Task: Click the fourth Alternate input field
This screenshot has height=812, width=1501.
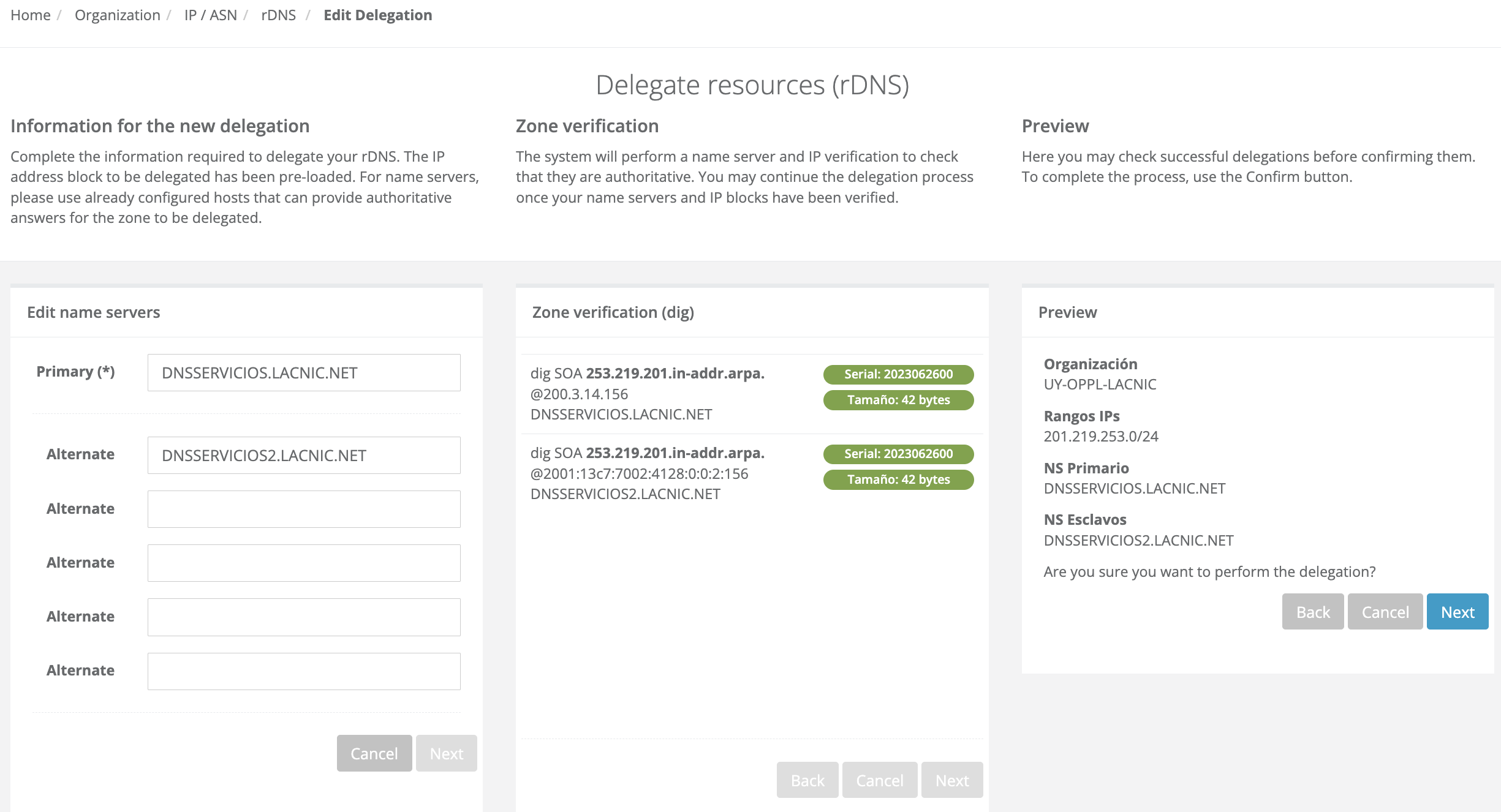Action: pyautogui.click(x=304, y=617)
